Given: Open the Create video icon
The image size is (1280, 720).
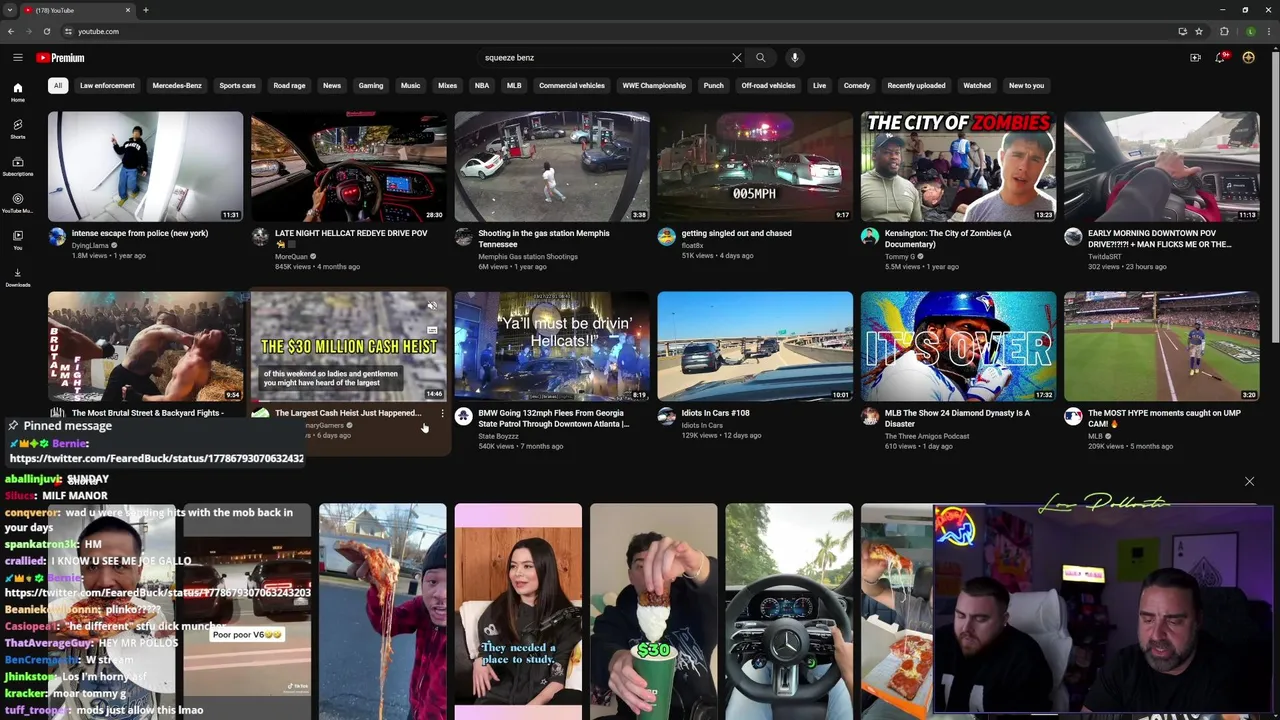Looking at the screenshot, I should (1195, 58).
